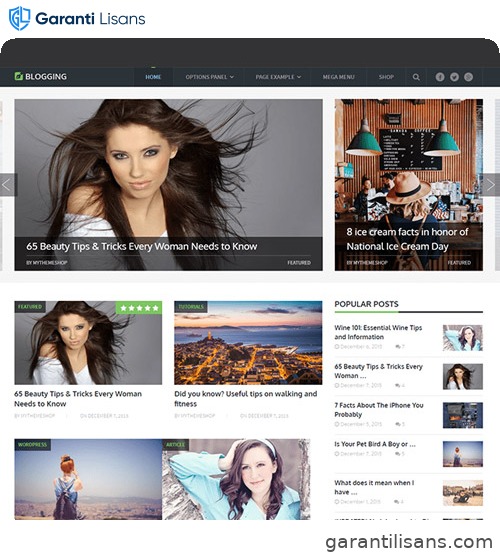
Task: Open the Twitter social icon
Action: pyautogui.click(x=454, y=77)
